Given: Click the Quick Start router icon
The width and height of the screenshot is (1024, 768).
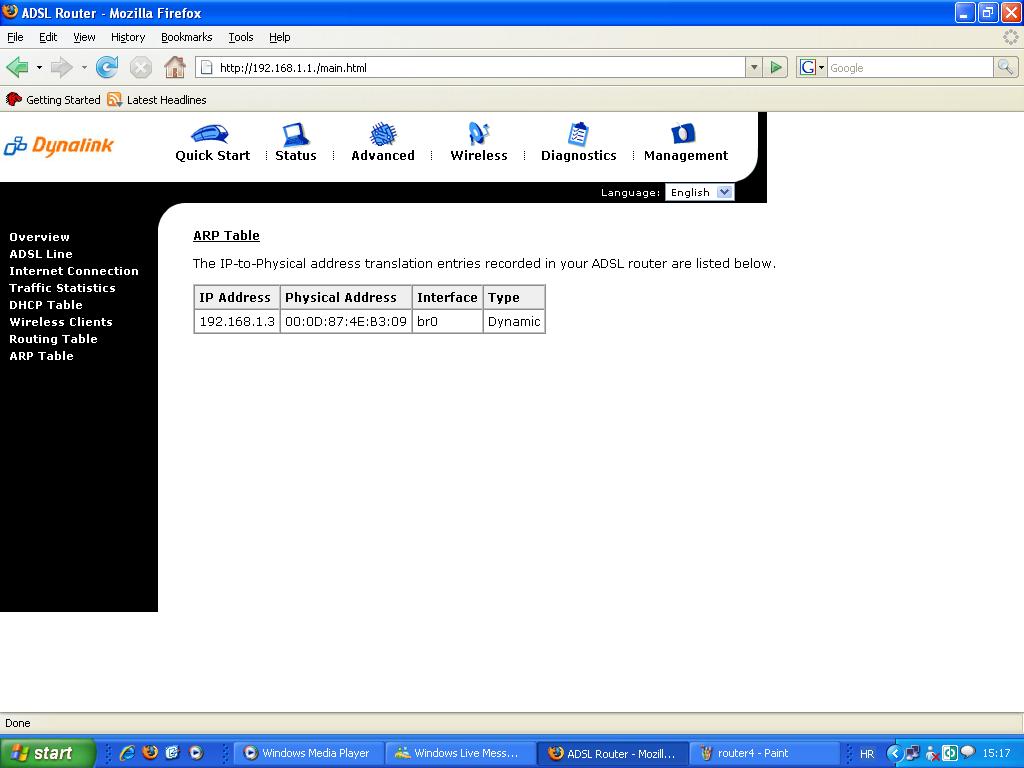Looking at the screenshot, I should pos(210,134).
